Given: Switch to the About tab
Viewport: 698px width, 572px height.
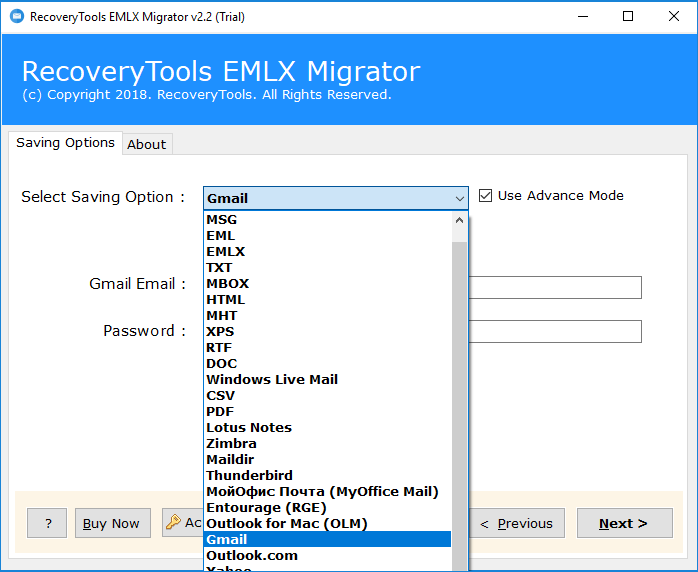Looking at the screenshot, I should click(x=146, y=144).
